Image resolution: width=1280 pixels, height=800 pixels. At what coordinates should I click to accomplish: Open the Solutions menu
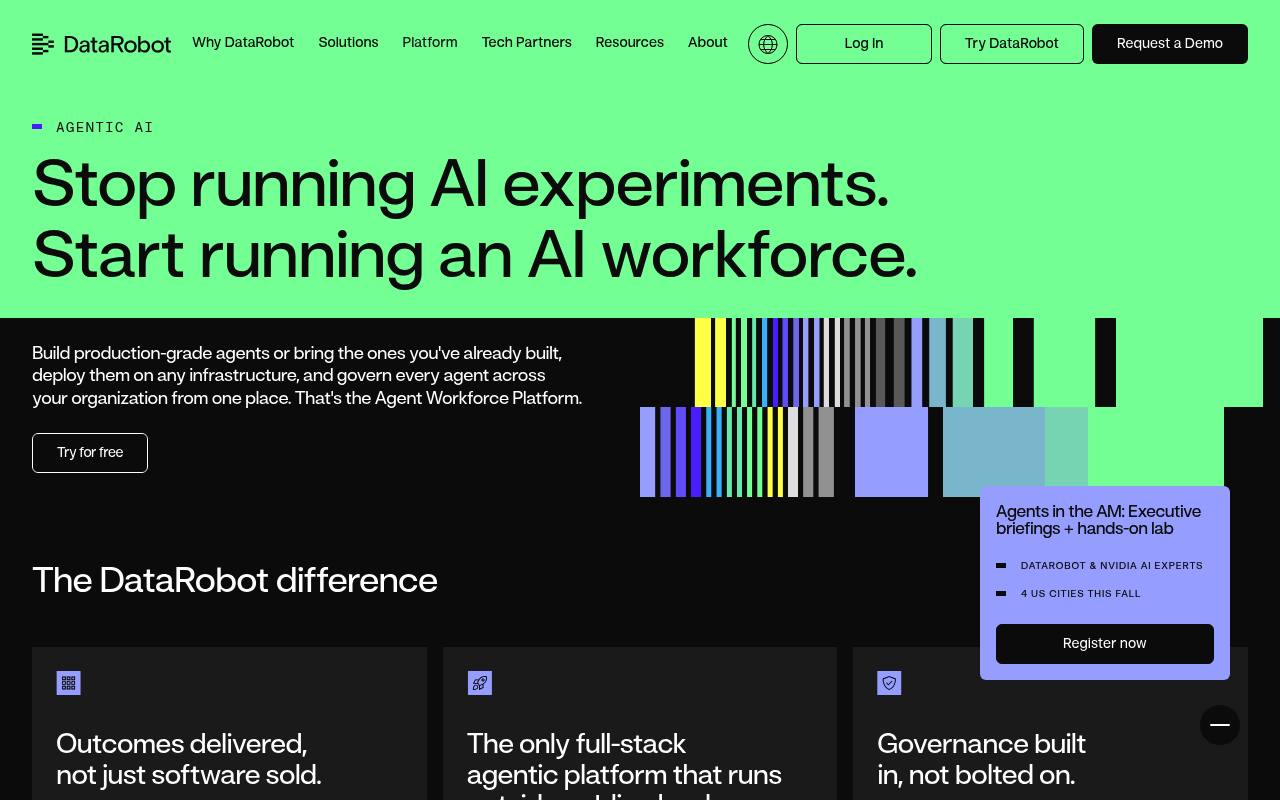(x=348, y=43)
